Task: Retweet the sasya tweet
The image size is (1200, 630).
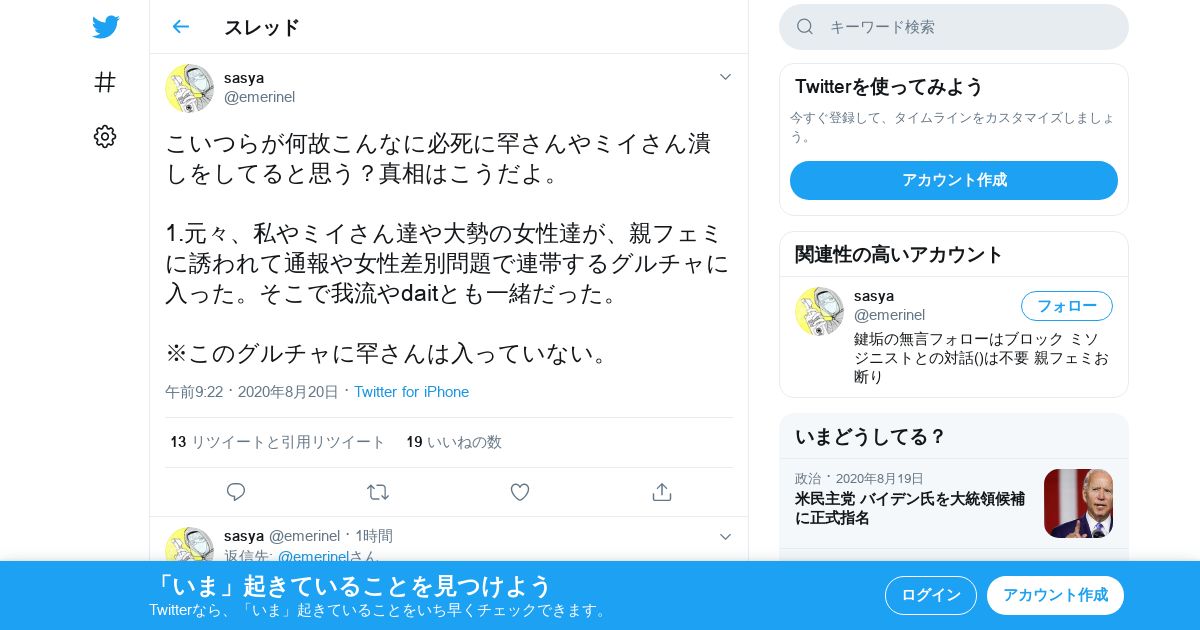Action: [378, 492]
